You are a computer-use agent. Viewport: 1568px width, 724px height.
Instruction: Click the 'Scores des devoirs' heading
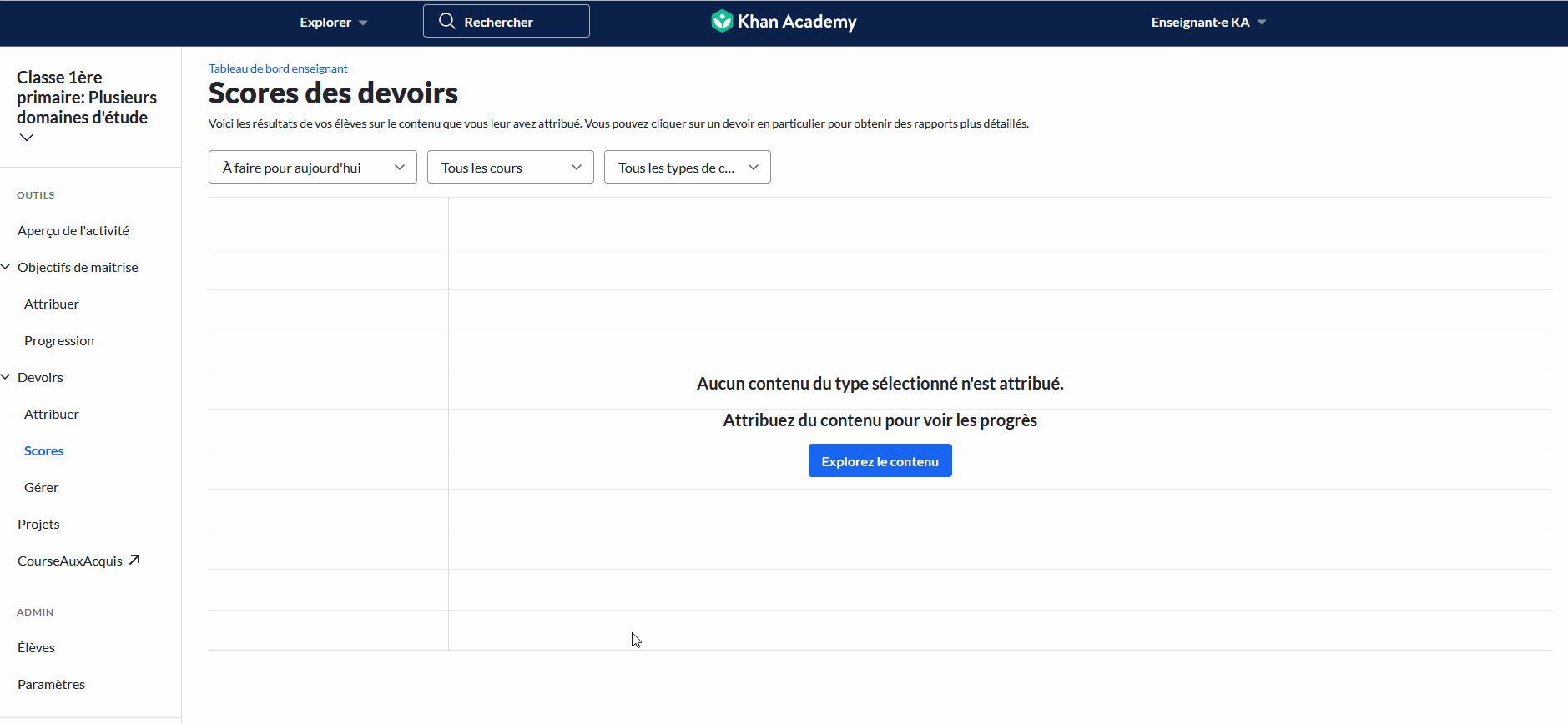(333, 93)
